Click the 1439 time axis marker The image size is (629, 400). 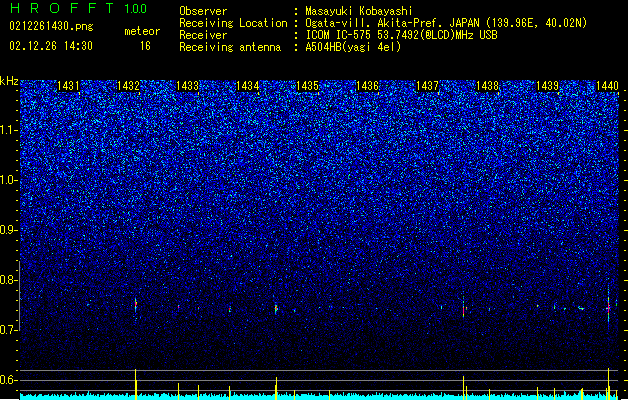pyautogui.click(x=547, y=85)
